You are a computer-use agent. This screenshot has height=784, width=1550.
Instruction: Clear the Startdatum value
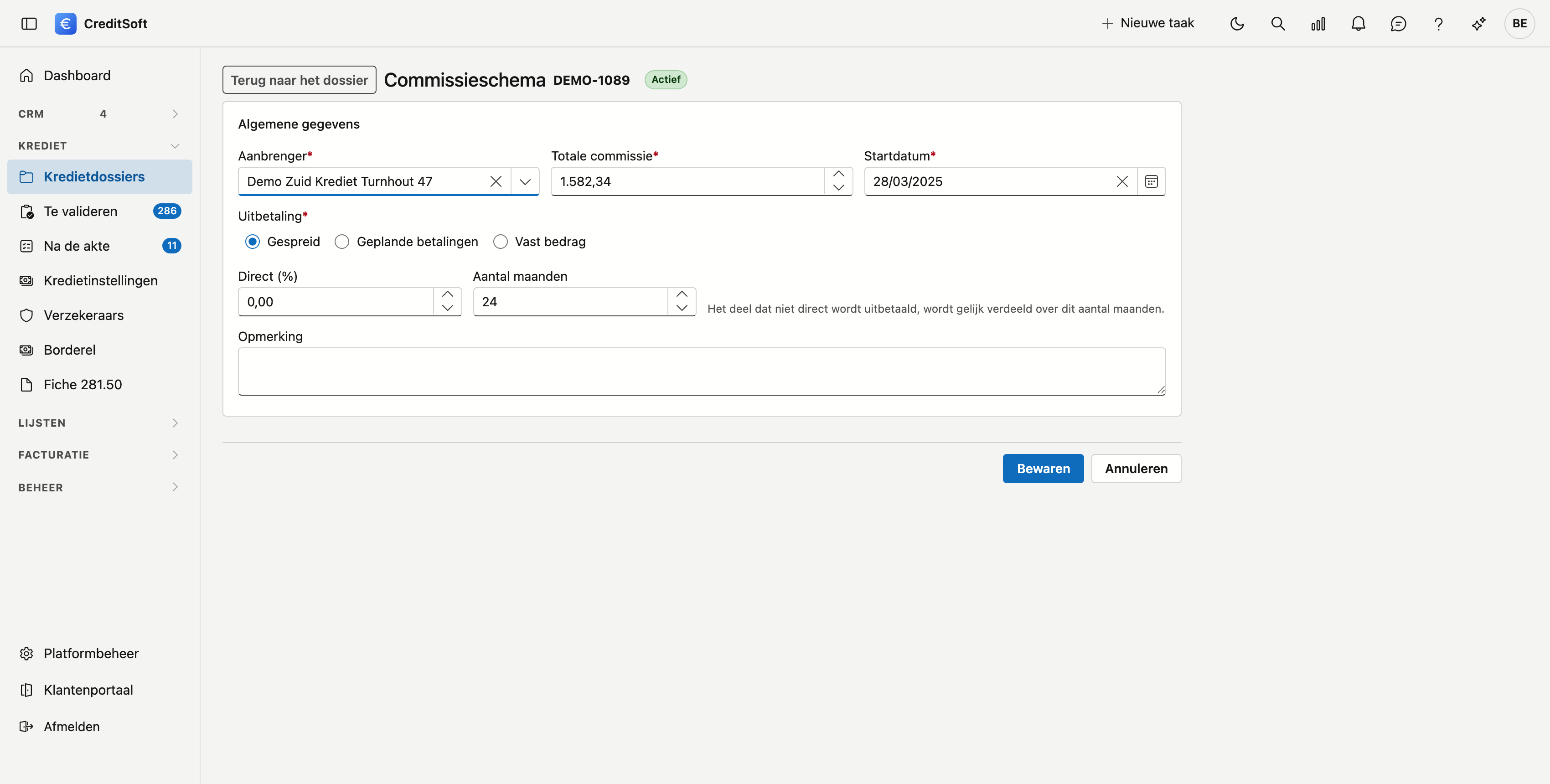tap(1122, 182)
